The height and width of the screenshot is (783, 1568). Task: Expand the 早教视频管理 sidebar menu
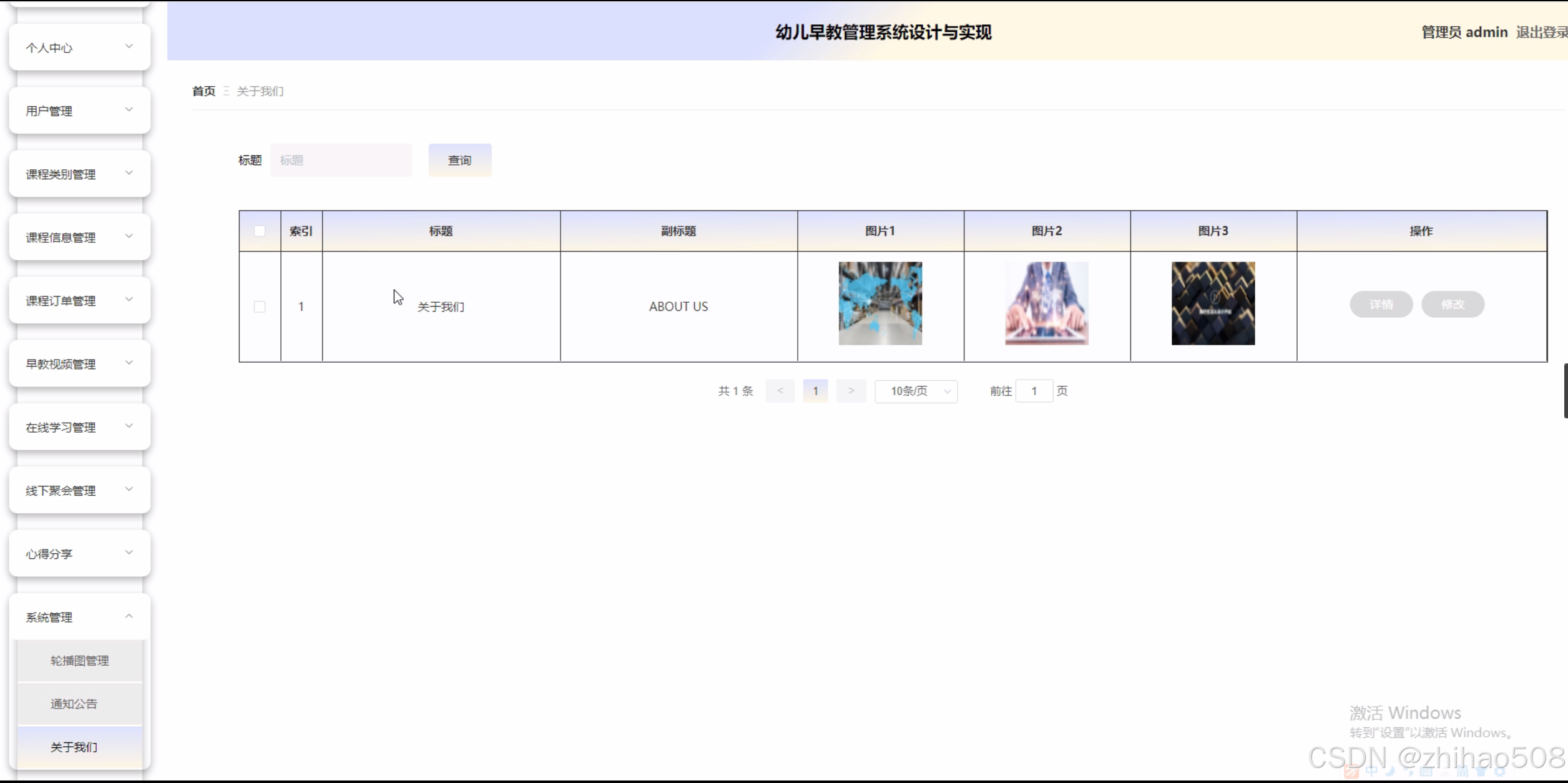pos(80,364)
